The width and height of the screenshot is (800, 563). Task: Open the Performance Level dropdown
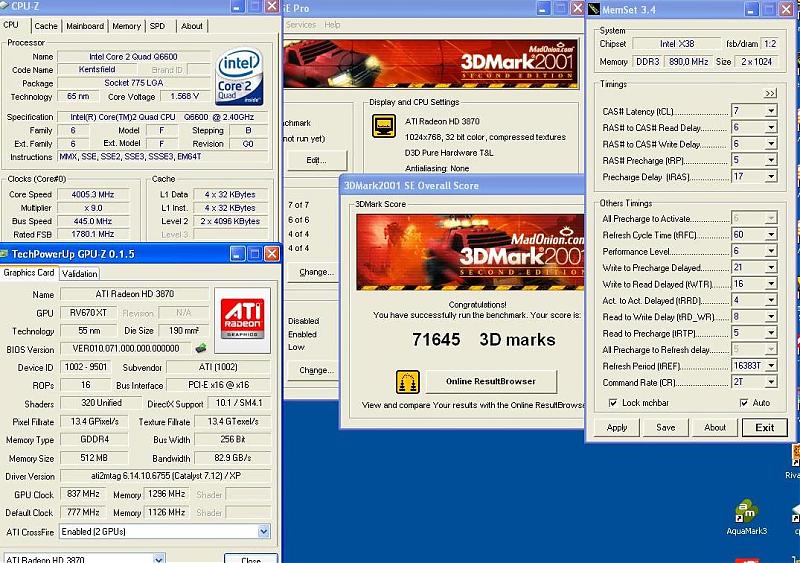pos(771,251)
